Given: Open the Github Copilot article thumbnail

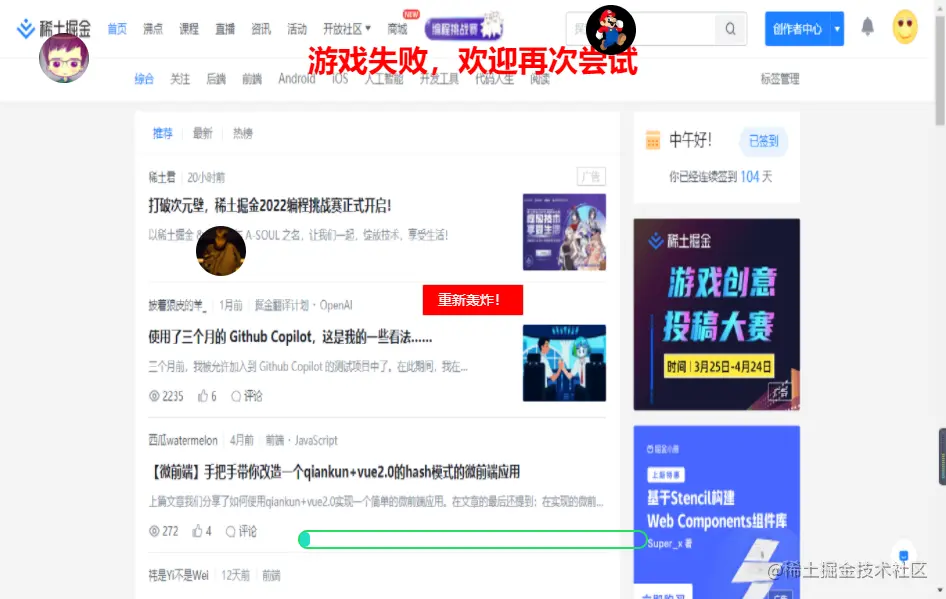Looking at the screenshot, I should tap(564, 363).
